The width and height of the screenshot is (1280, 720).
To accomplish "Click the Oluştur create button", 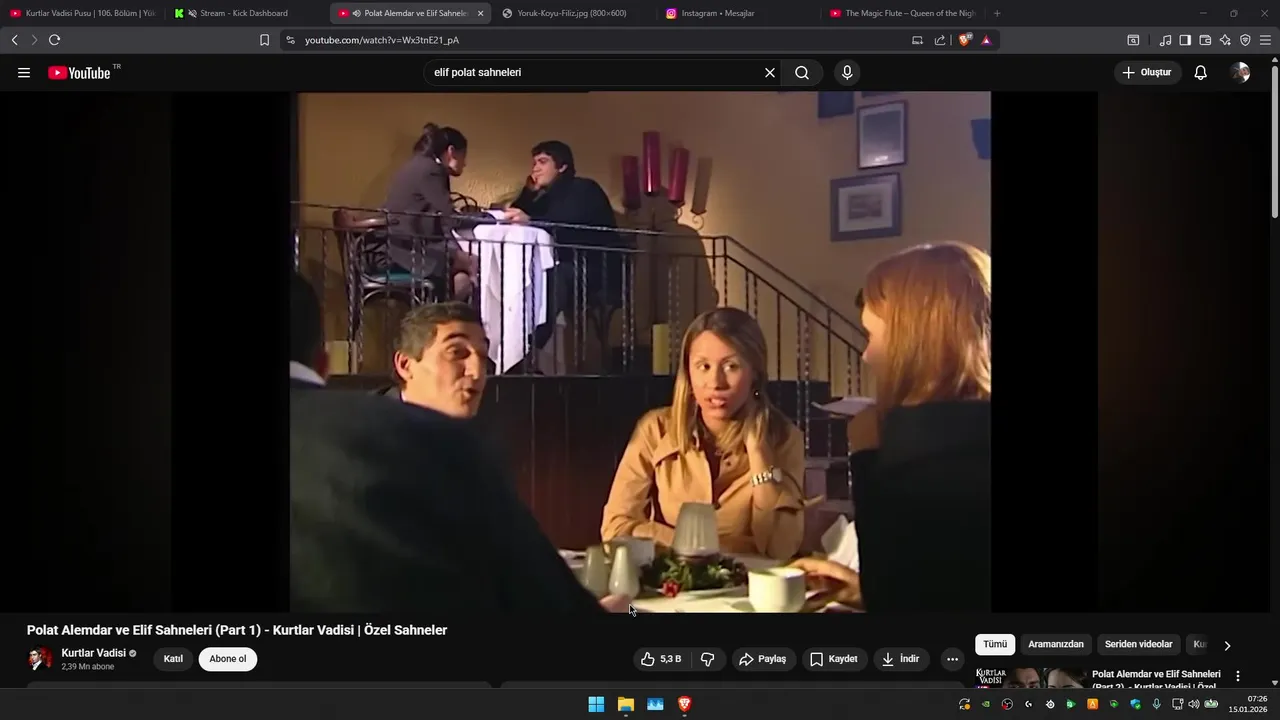I will pos(1147,73).
